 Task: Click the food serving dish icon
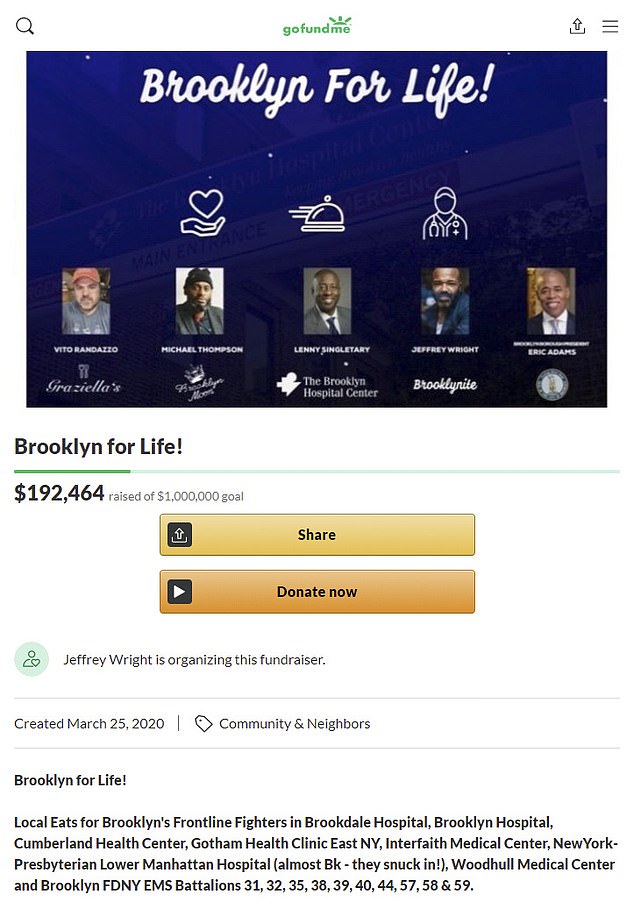(x=317, y=214)
